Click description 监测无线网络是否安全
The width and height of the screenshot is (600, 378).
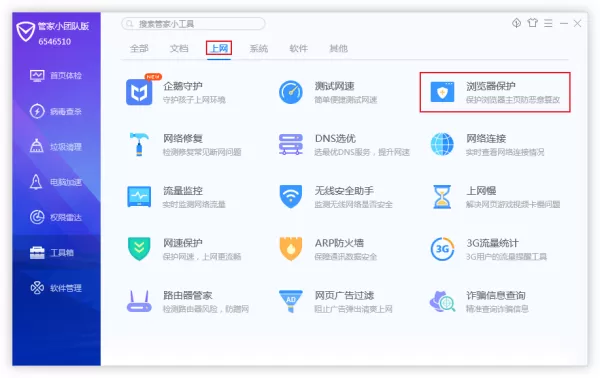(354, 204)
